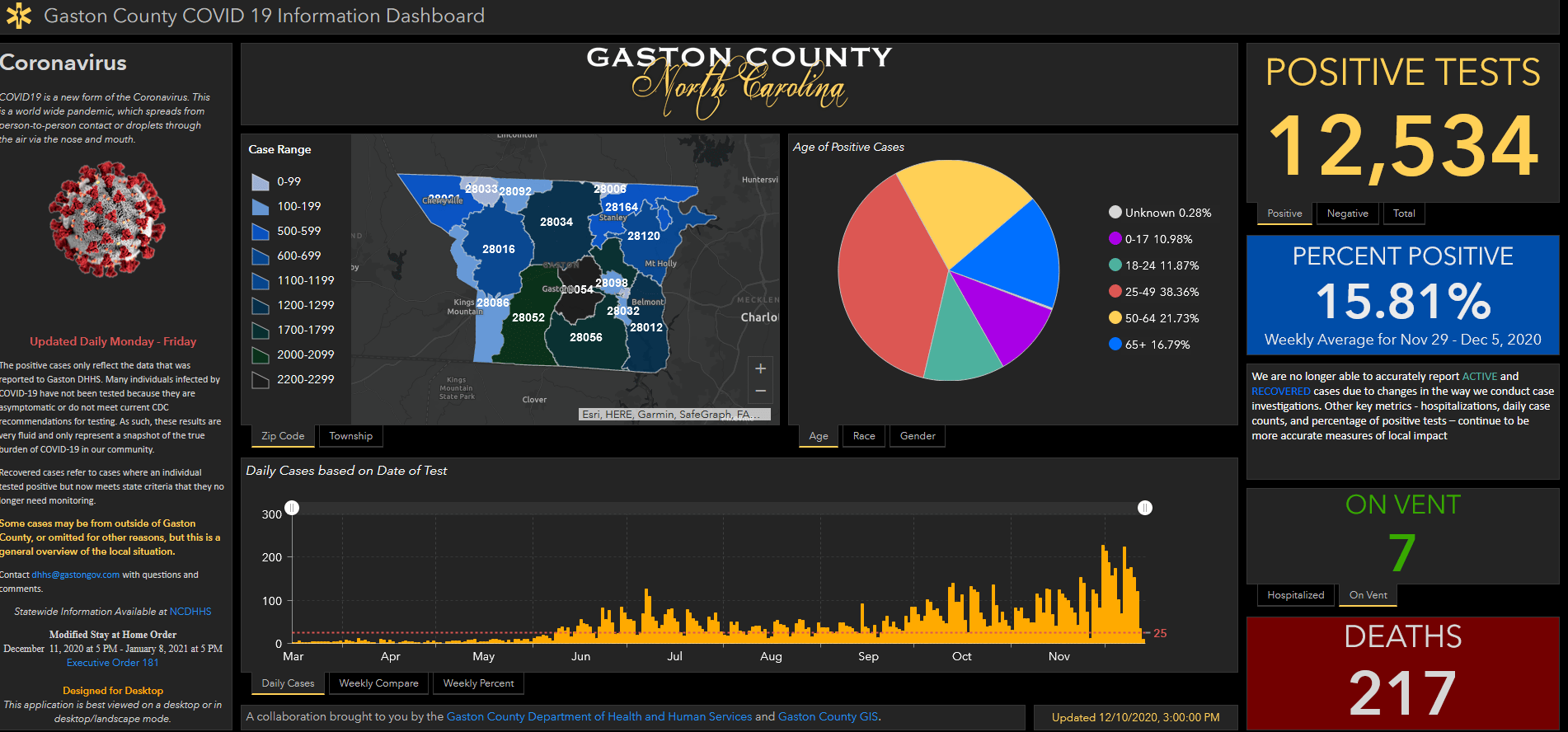Screen dimensions: 1568x732
Task: Zoom in on the map
Action: click(760, 368)
